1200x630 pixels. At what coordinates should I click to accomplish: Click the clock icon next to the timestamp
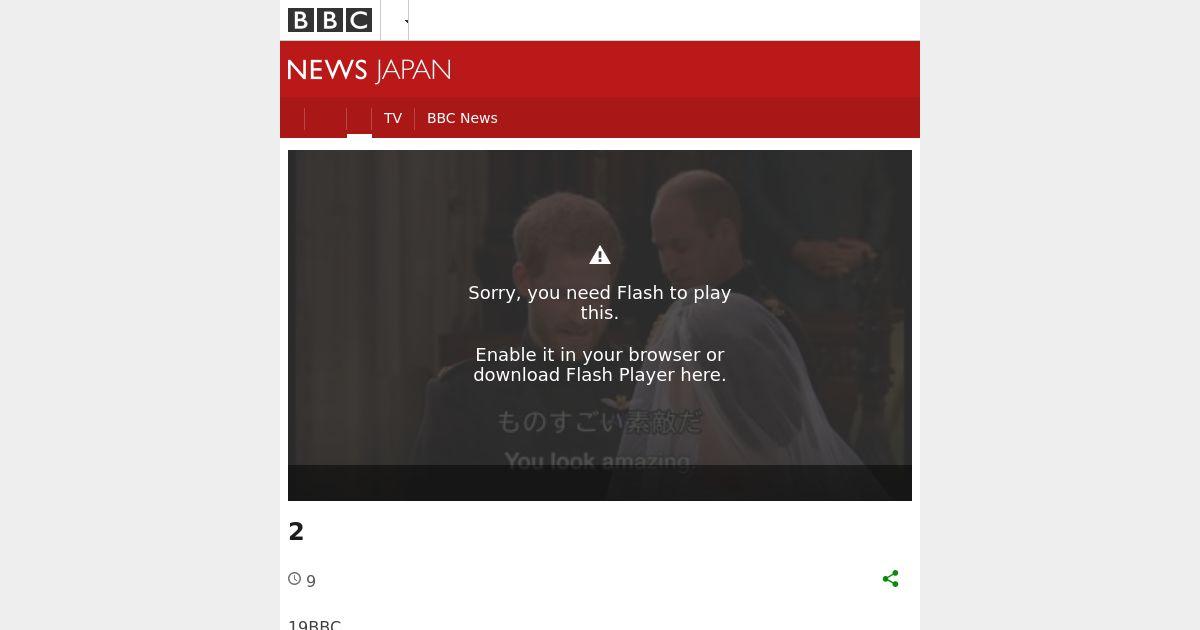[295, 578]
